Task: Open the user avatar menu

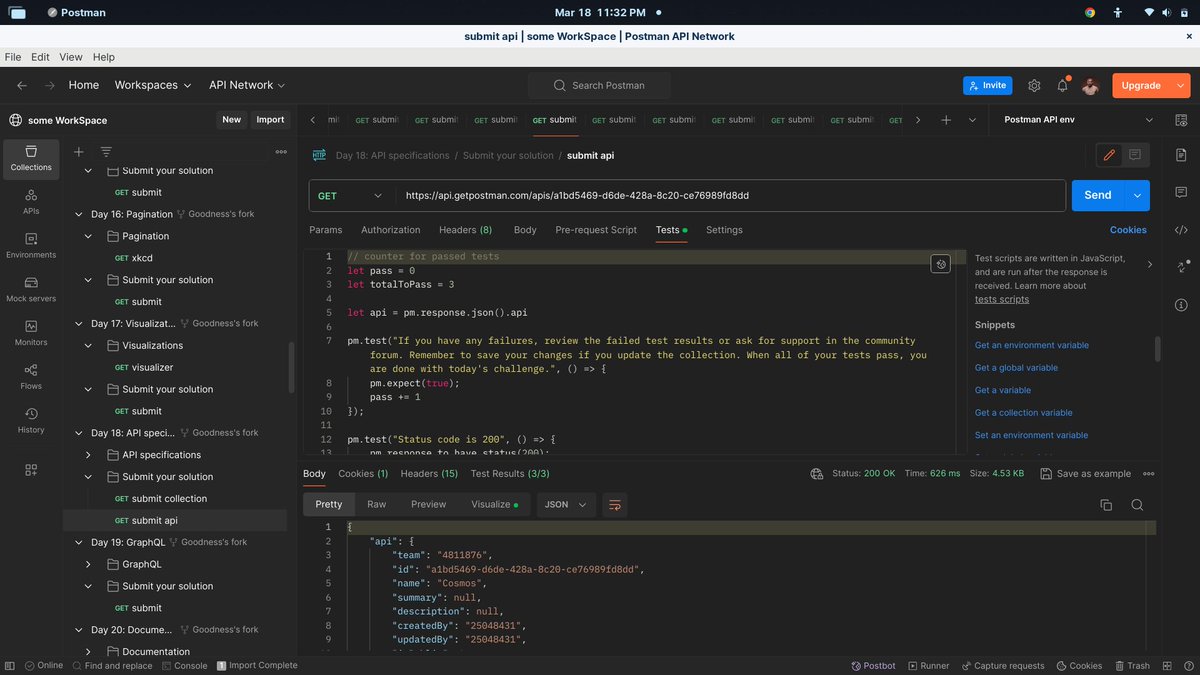Action: pos(1090,86)
